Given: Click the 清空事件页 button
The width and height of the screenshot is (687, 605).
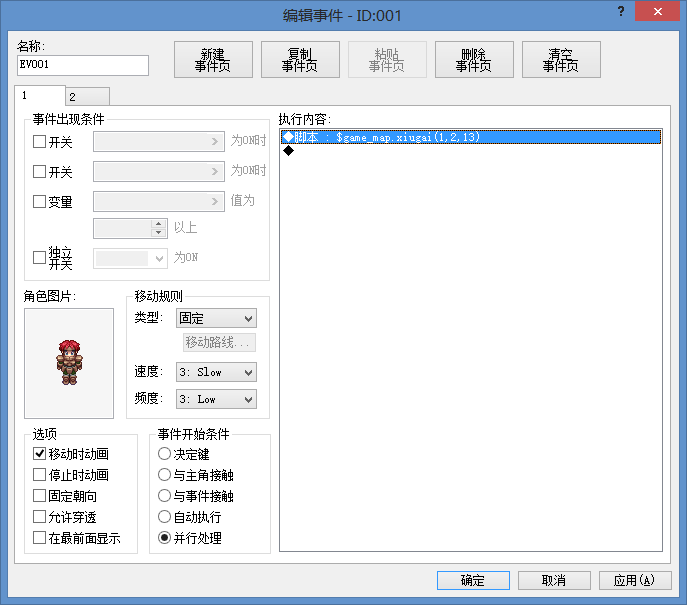Looking at the screenshot, I should coord(561,60).
